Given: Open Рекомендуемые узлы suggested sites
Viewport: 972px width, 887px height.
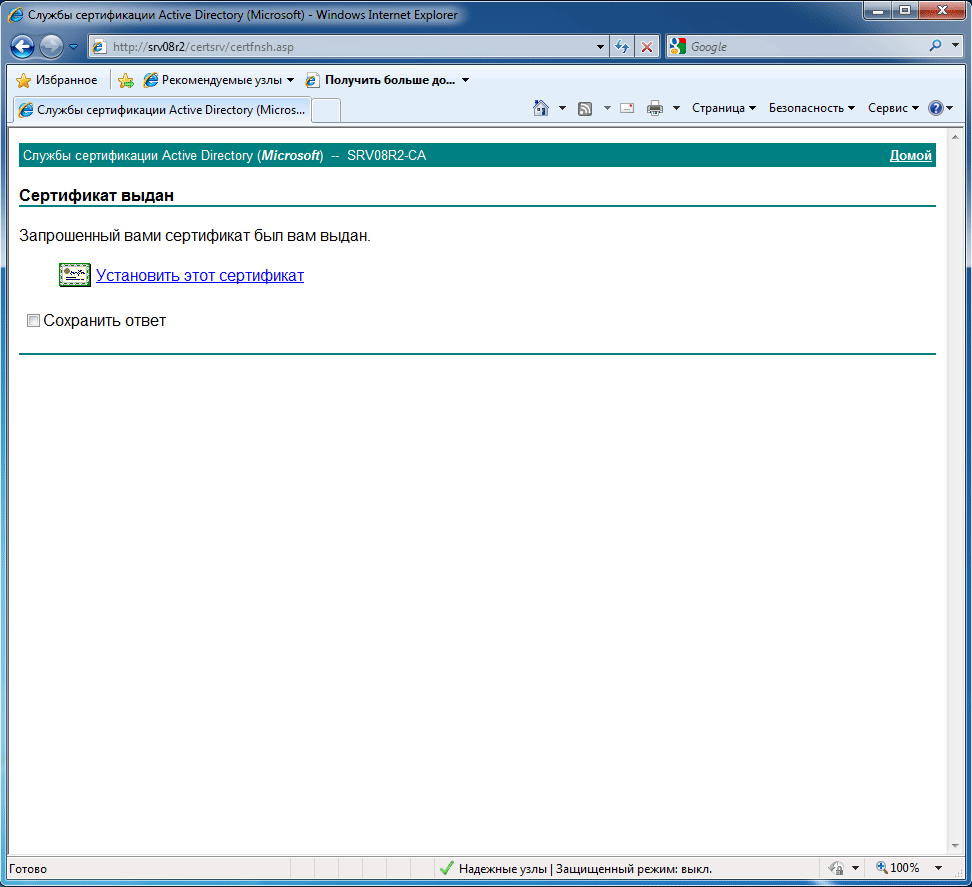Looking at the screenshot, I should (x=218, y=80).
